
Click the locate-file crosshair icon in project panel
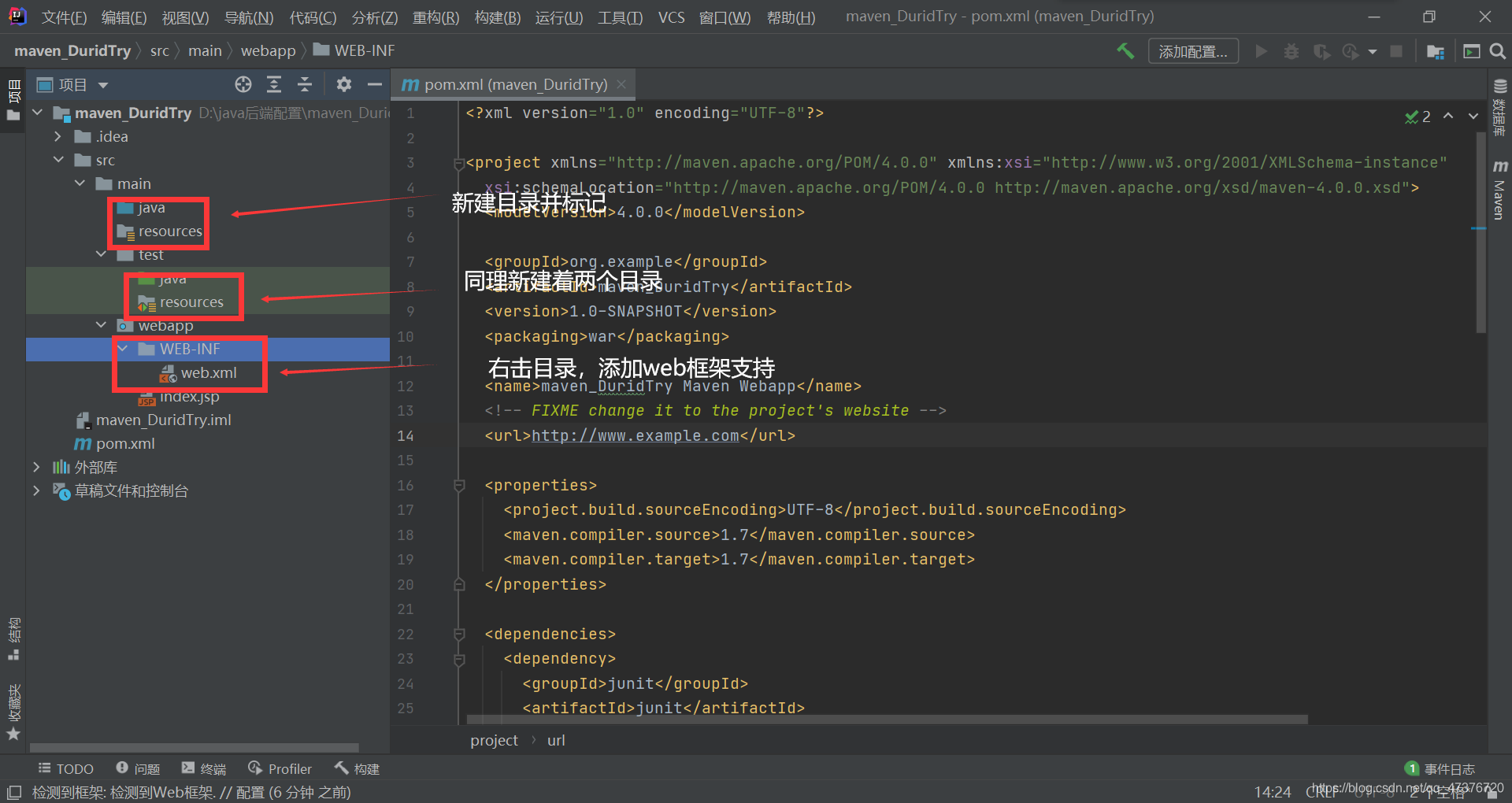(x=243, y=84)
